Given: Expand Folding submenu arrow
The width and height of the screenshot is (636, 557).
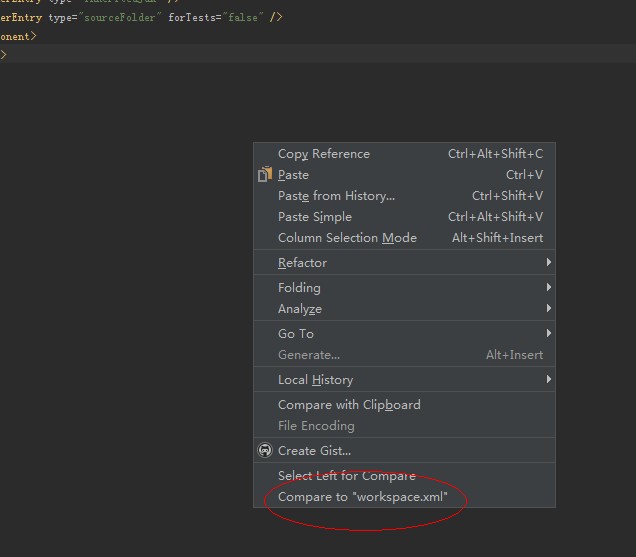Looking at the screenshot, I should click(548, 287).
